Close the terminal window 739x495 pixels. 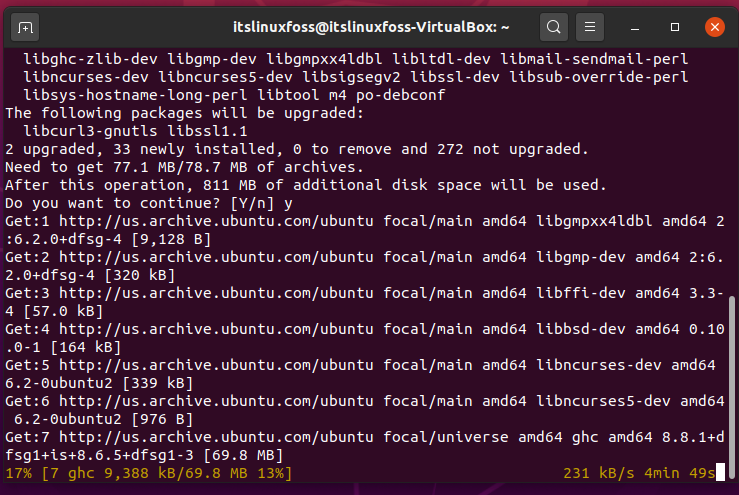714,27
